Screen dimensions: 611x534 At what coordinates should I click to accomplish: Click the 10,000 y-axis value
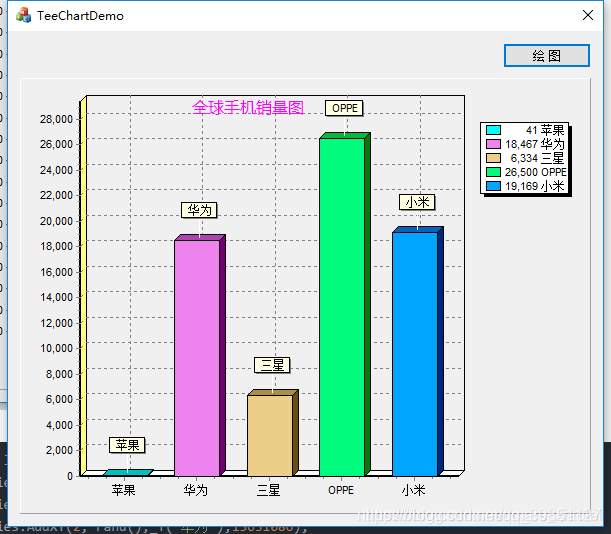[x=57, y=348]
